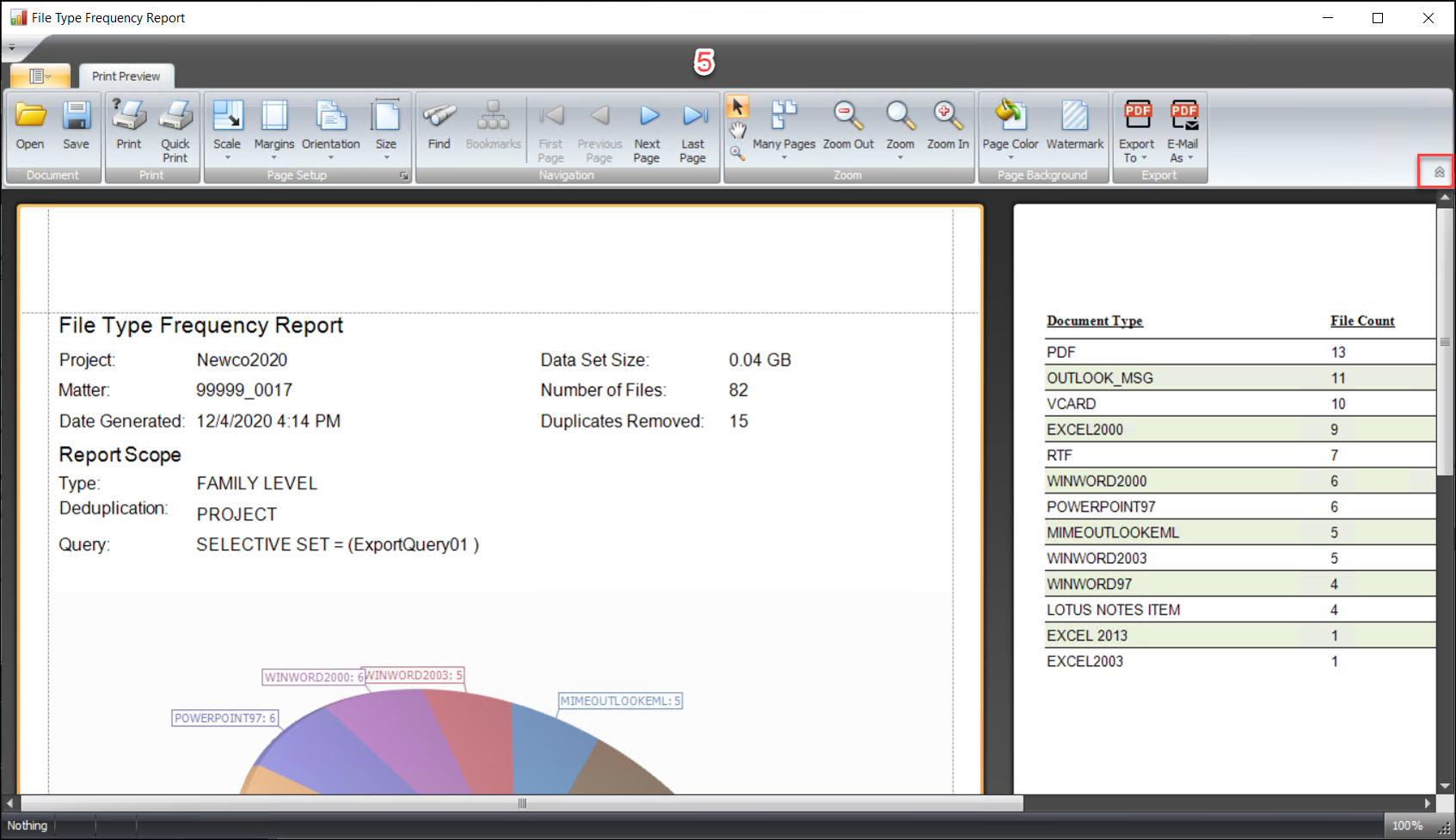Click the MIMEOUTLOOKEML: 5 chart label
1456x840 pixels.
point(620,701)
